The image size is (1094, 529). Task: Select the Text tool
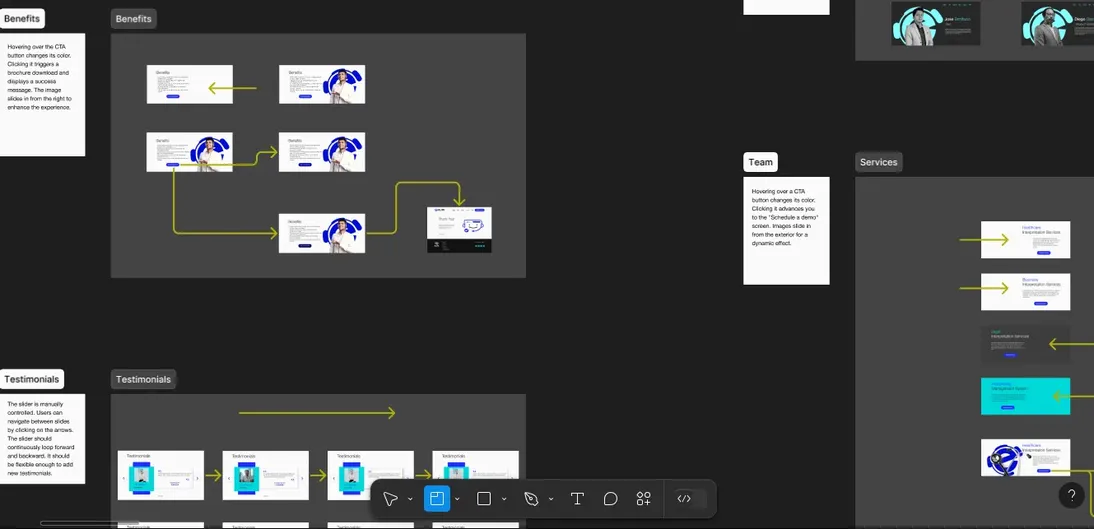pyautogui.click(x=577, y=499)
